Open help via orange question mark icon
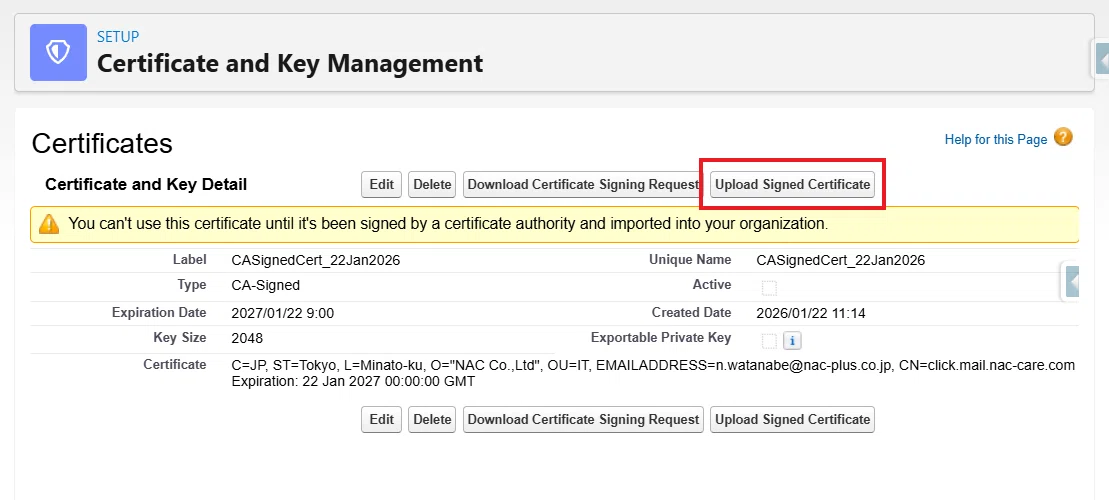The width and height of the screenshot is (1109, 500). (x=1063, y=136)
